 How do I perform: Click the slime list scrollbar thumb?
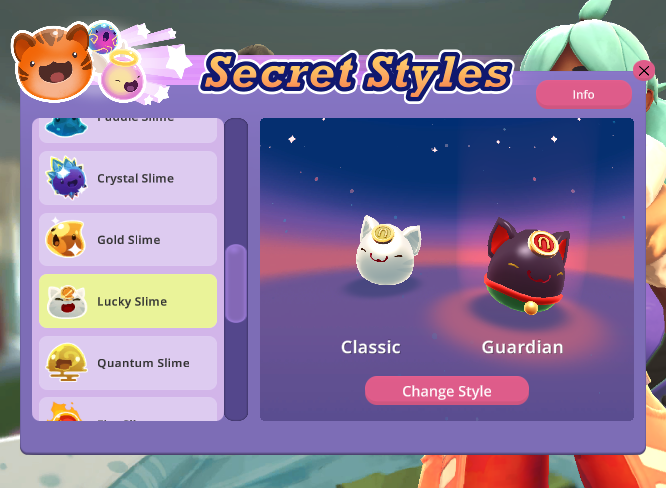[x=236, y=283]
